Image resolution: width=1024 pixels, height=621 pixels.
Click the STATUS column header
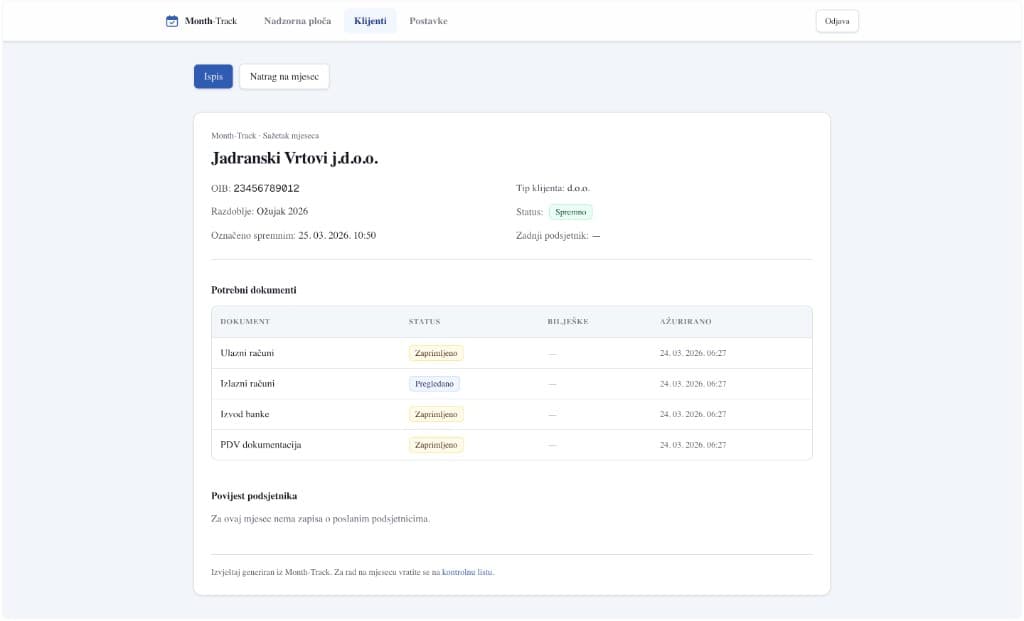[x=425, y=322]
